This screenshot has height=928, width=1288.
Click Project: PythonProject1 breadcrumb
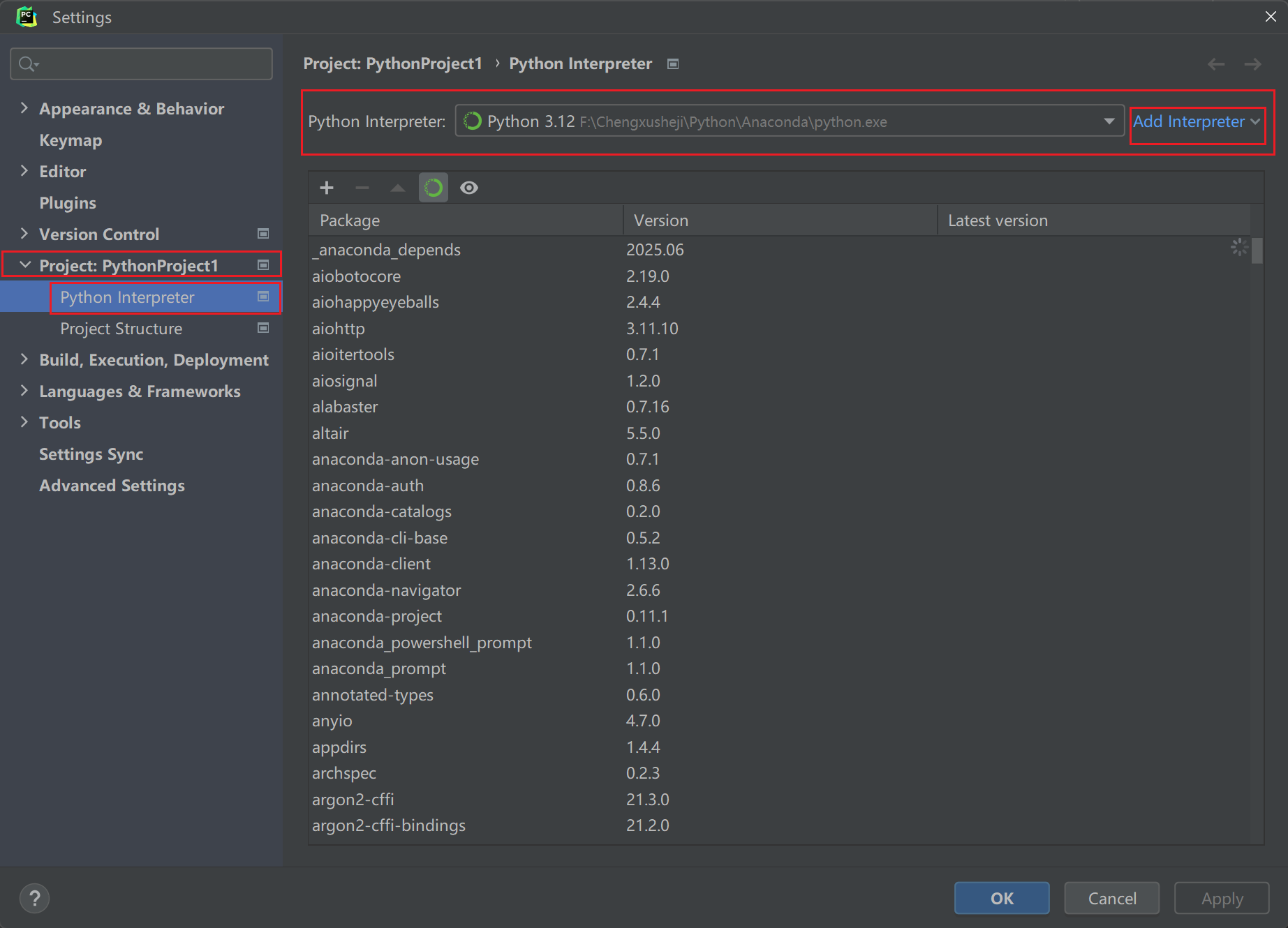pos(392,63)
